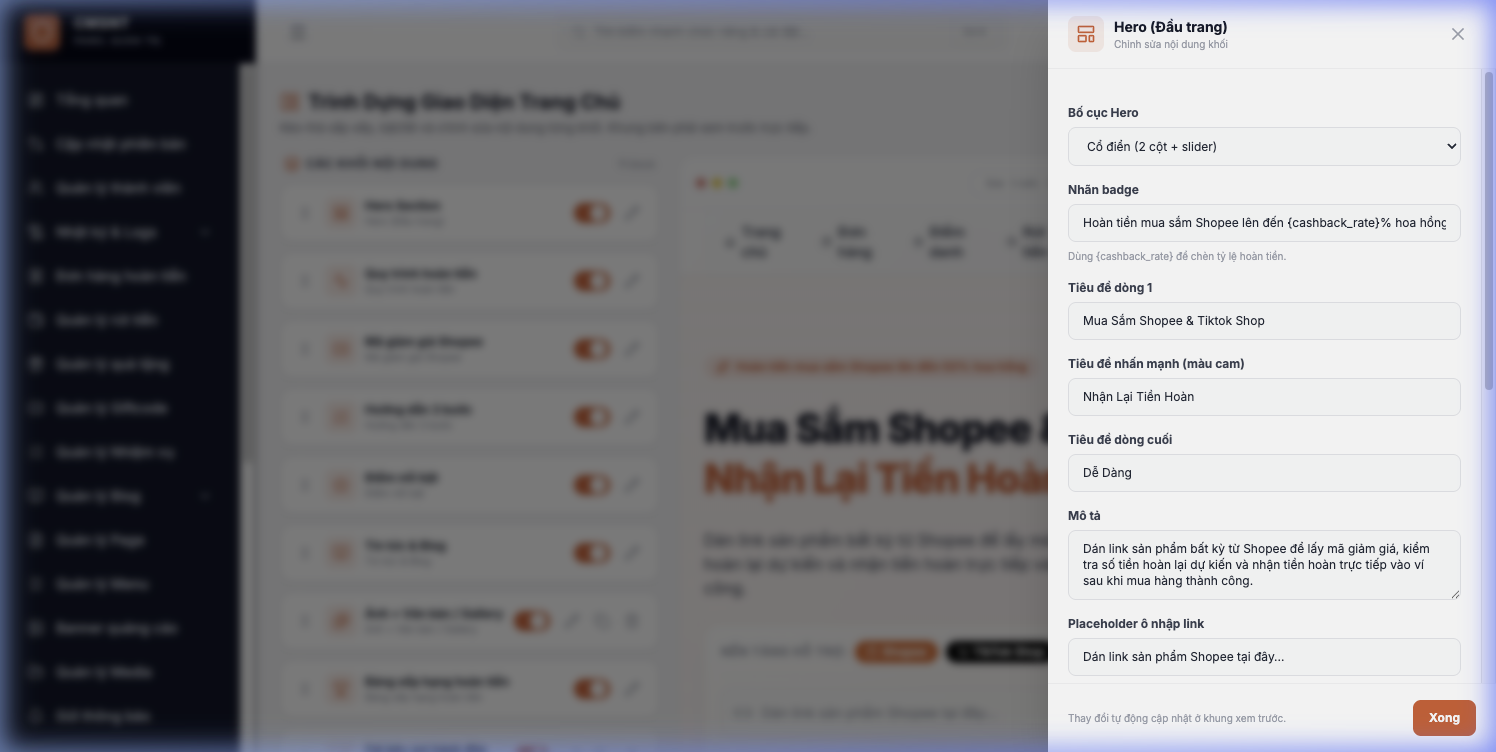This screenshot has width=1496, height=752.
Task: Open Tổng quan in the sidebar
Action: [120, 100]
